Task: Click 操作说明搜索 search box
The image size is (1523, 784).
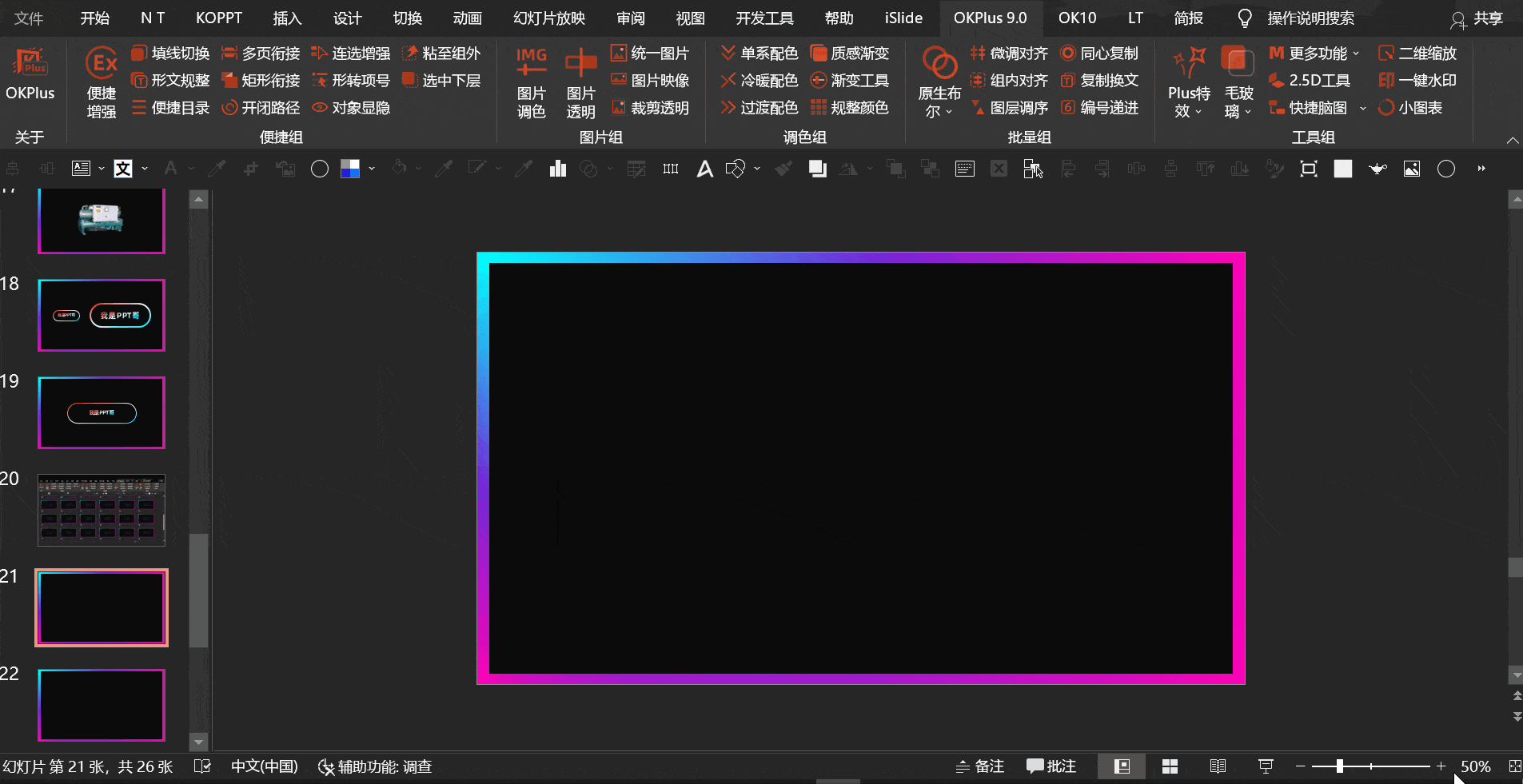Action: point(1310,18)
